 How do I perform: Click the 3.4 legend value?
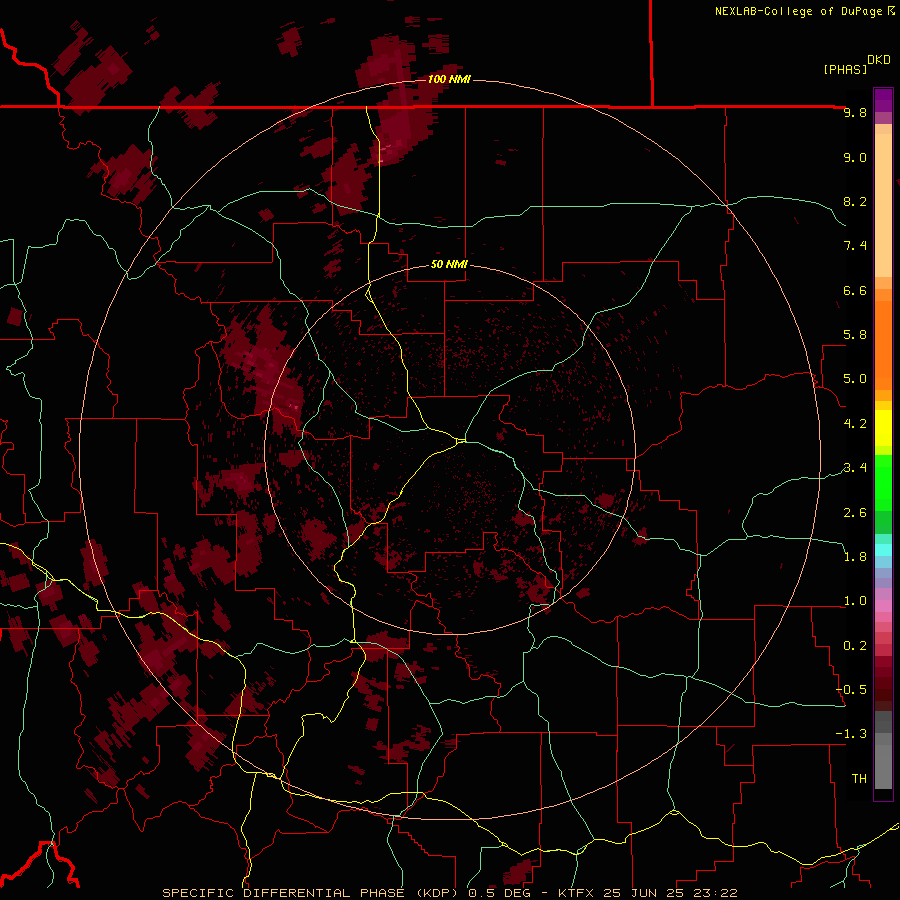coord(855,468)
